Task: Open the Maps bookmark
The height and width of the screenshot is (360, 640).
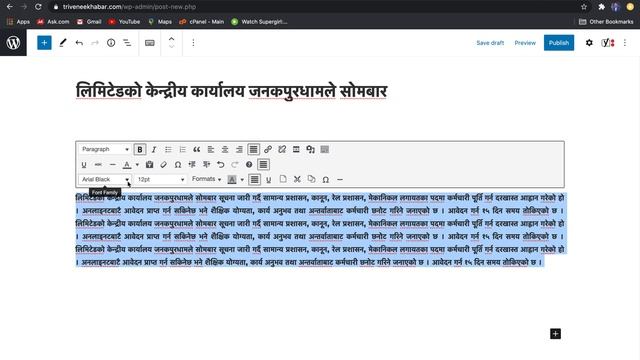Action: point(160,22)
